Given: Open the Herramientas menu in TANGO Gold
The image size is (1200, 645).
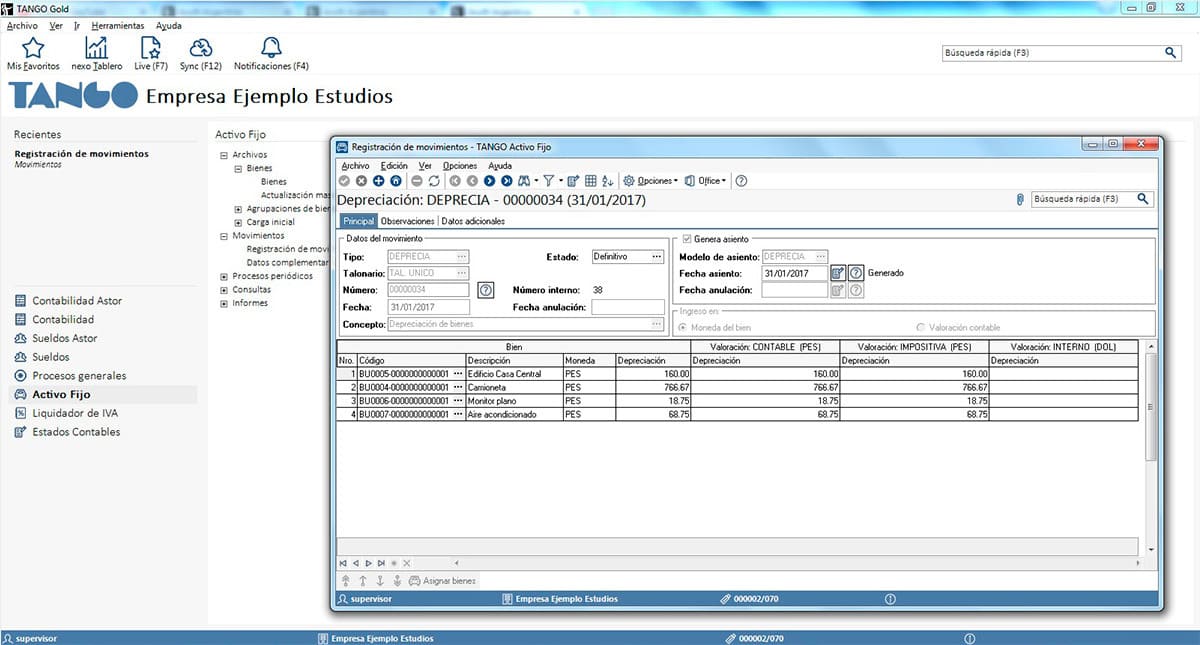Looking at the screenshot, I should click(x=117, y=25).
